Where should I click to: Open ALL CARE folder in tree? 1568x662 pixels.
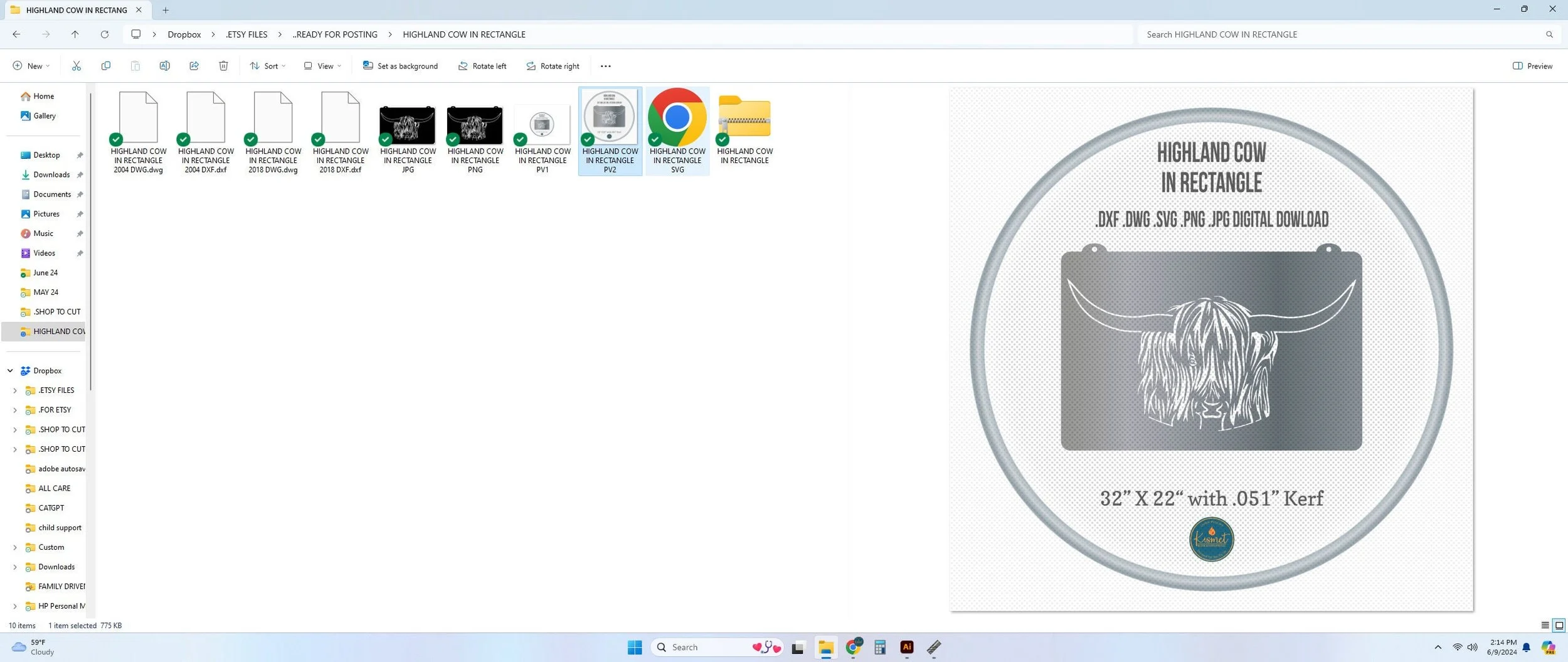[54, 488]
